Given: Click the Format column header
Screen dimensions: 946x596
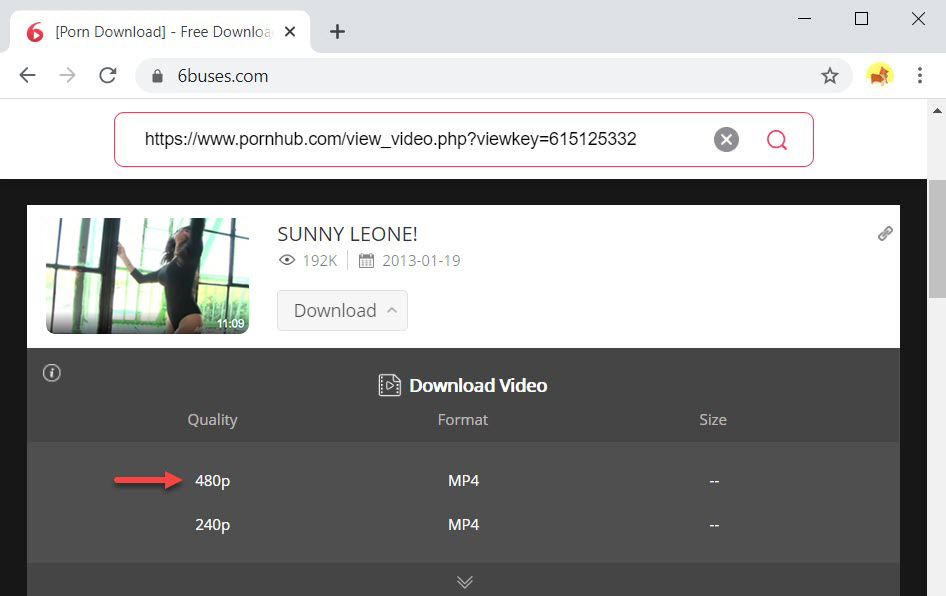Looking at the screenshot, I should (x=463, y=420).
